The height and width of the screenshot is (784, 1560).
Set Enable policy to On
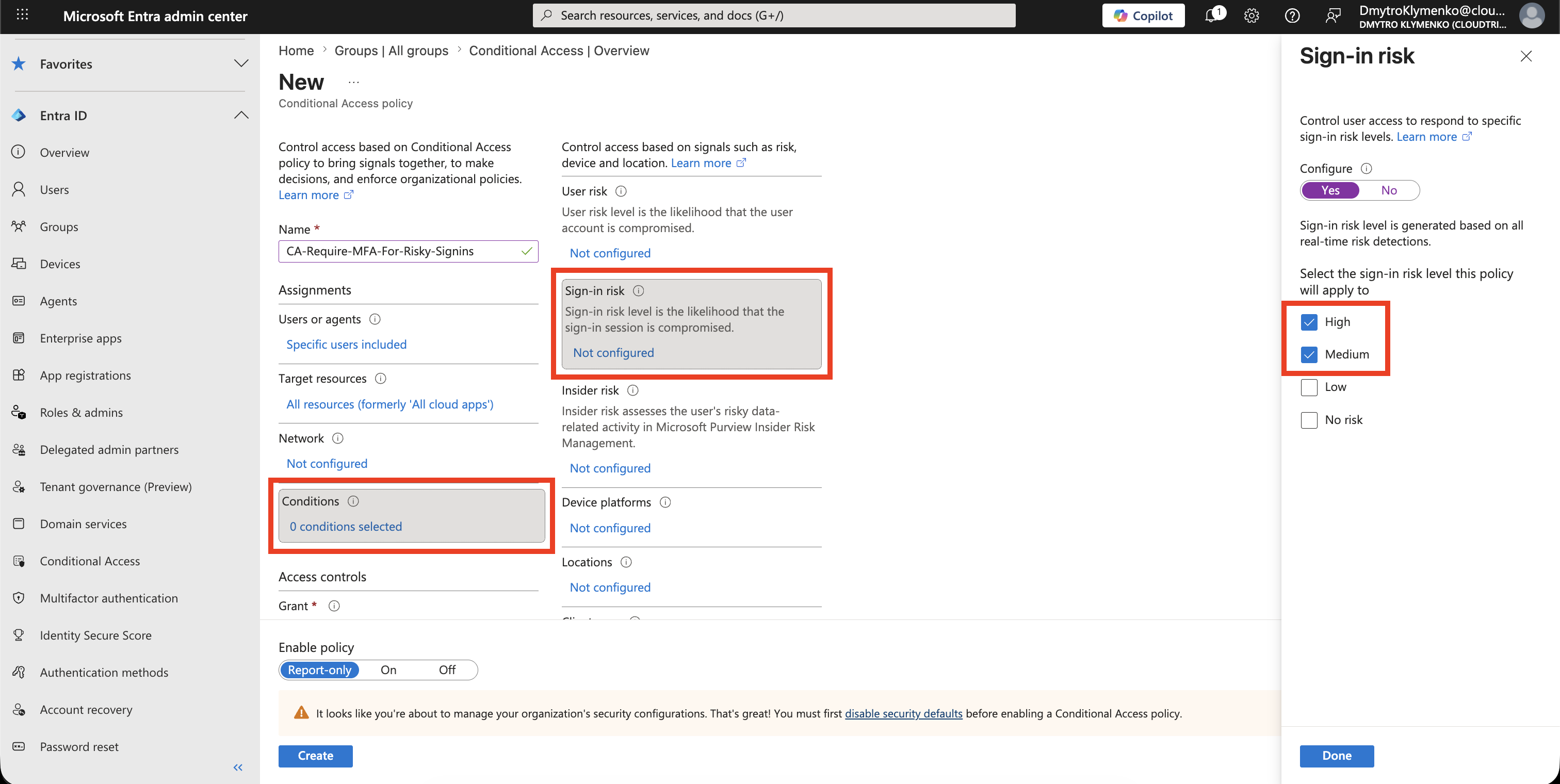[388, 669]
